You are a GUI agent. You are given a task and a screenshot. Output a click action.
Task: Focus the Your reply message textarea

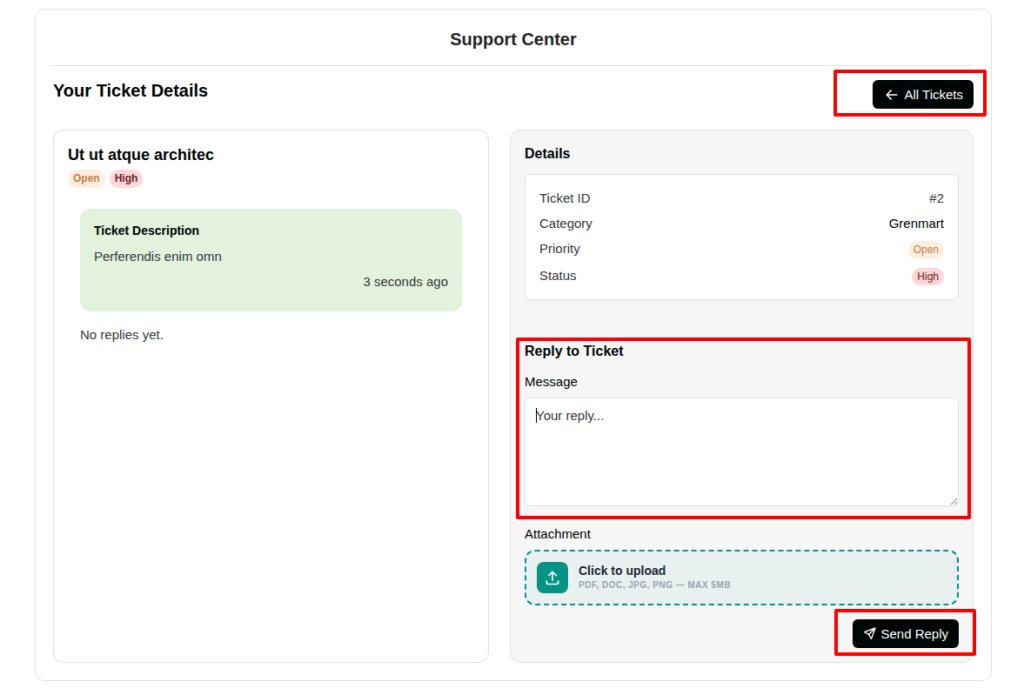pos(741,452)
